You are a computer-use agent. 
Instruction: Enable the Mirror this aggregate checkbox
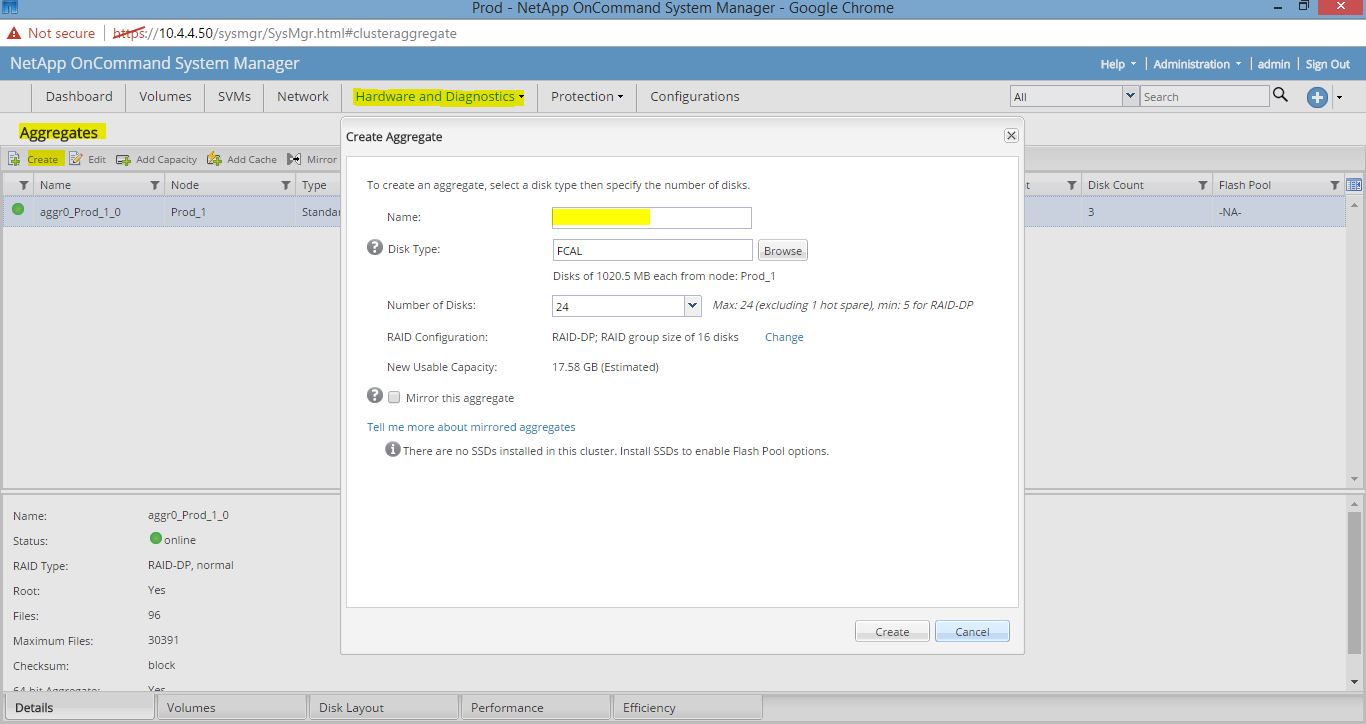click(394, 397)
